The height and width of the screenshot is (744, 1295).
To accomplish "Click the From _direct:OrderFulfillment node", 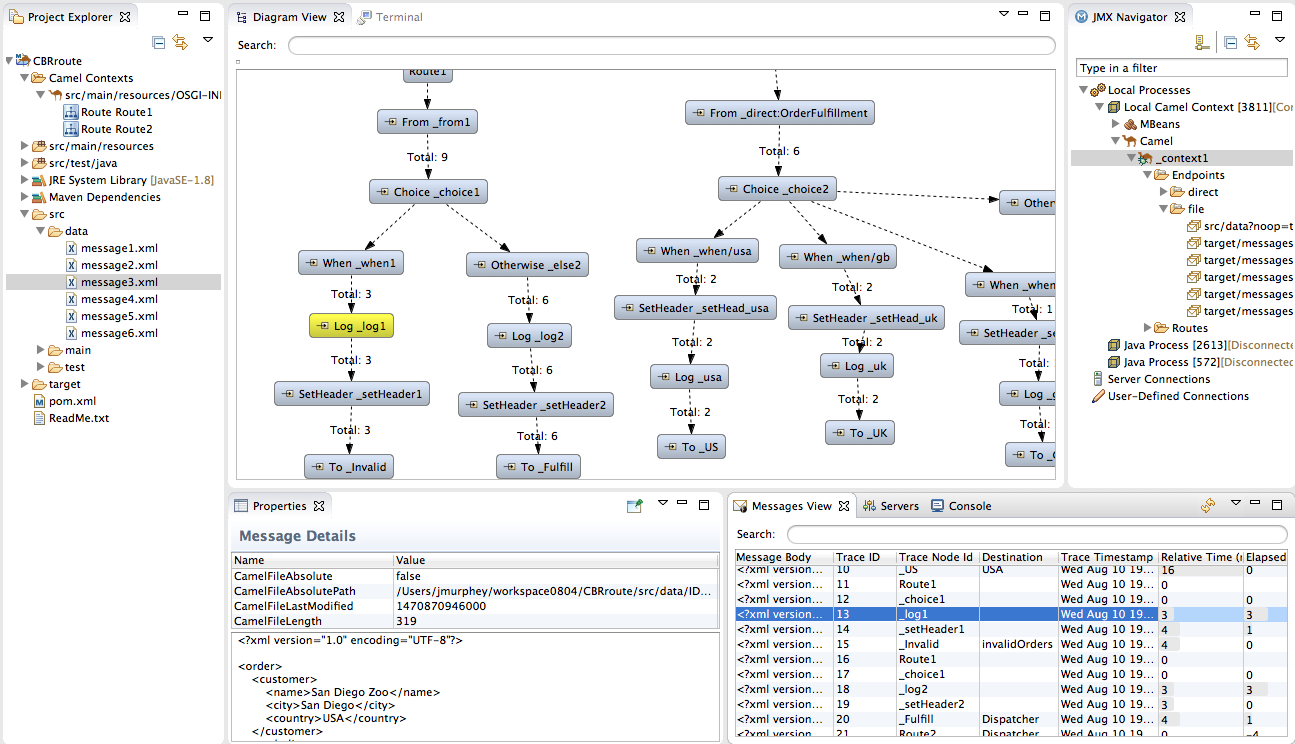I will [780, 113].
